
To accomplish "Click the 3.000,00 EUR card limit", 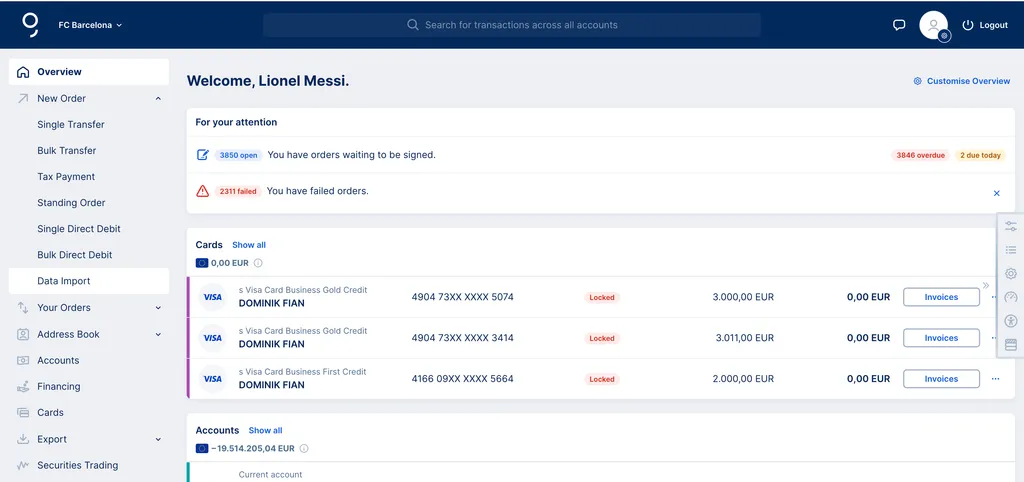I will pos(743,297).
